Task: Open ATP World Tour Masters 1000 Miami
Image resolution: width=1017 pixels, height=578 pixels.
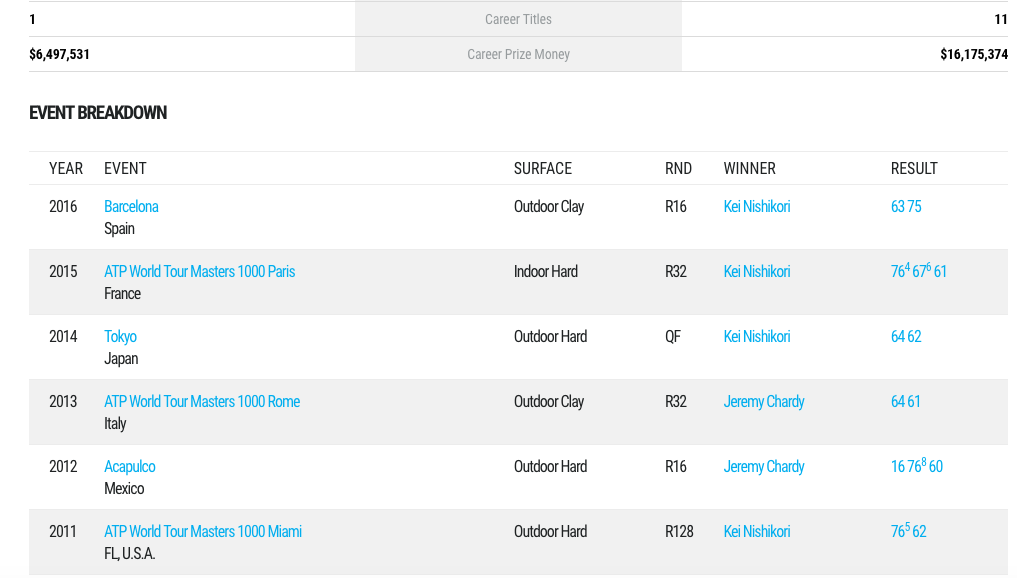Action: pyautogui.click(x=202, y=531)
